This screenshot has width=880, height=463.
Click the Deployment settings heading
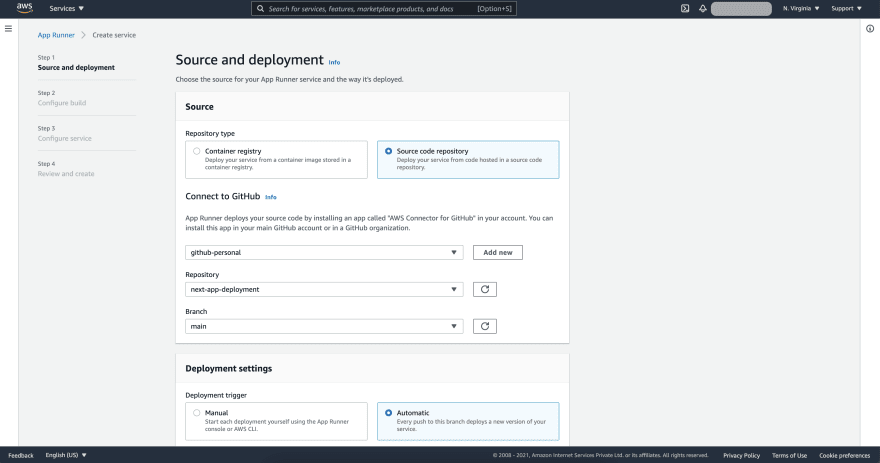(228, 368)
